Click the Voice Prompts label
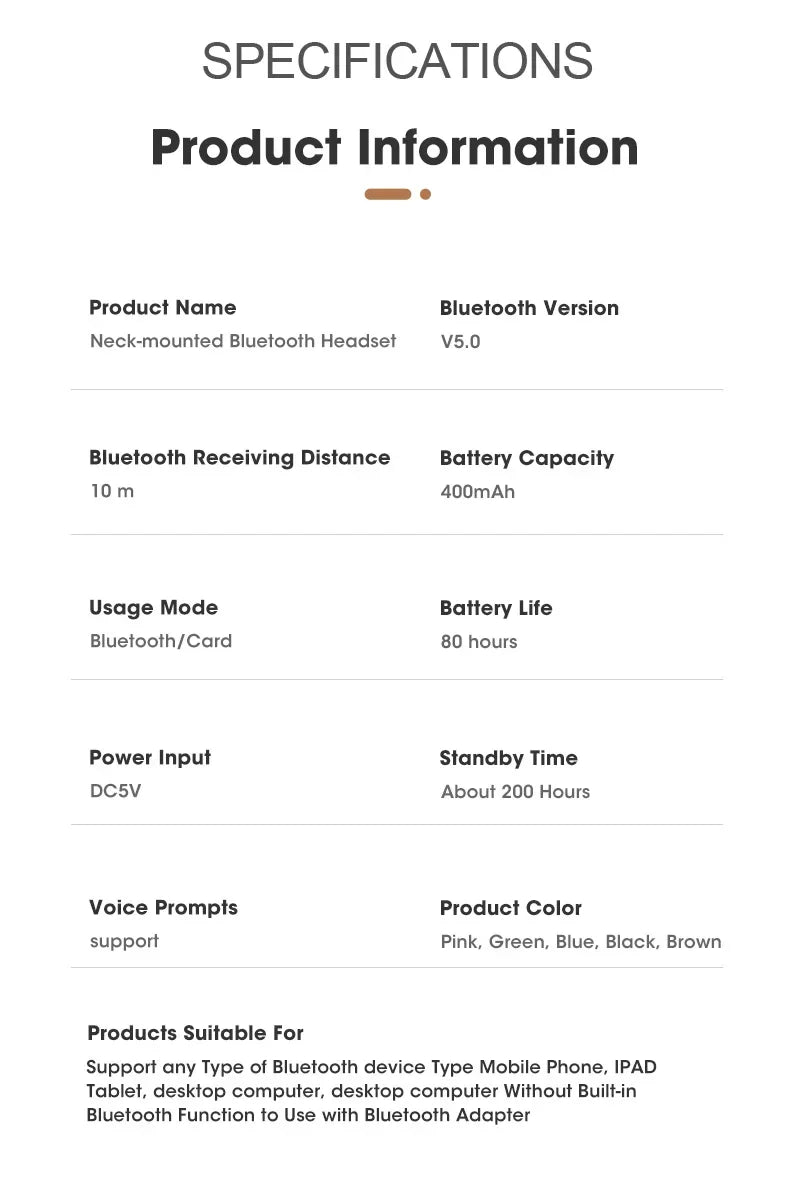790x1201 pixels. click(163, 908)
